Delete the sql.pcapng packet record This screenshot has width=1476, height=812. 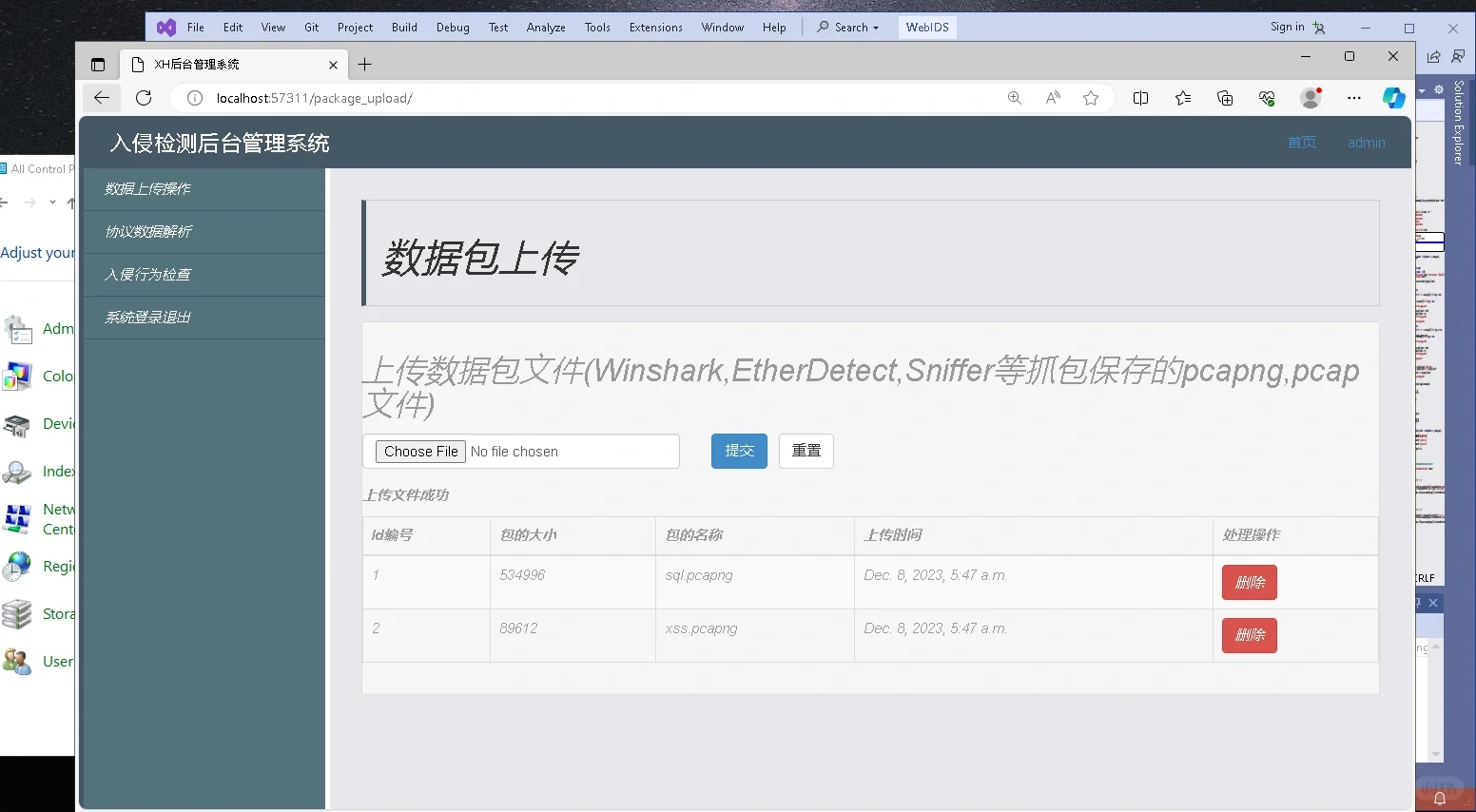pos(1249,582)
